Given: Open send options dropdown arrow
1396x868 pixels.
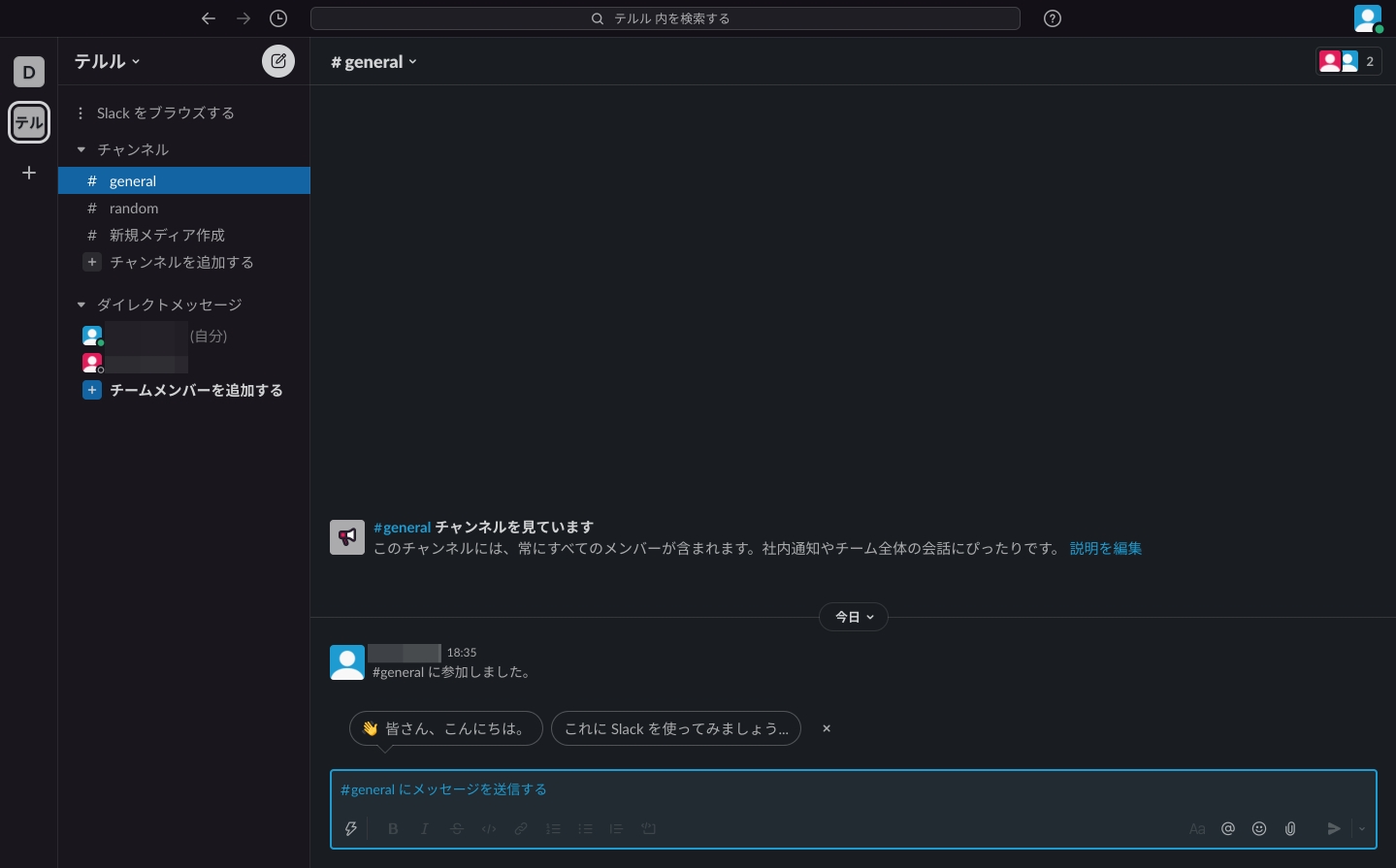Looking at the screenshot, I should tap(1362, 828).
